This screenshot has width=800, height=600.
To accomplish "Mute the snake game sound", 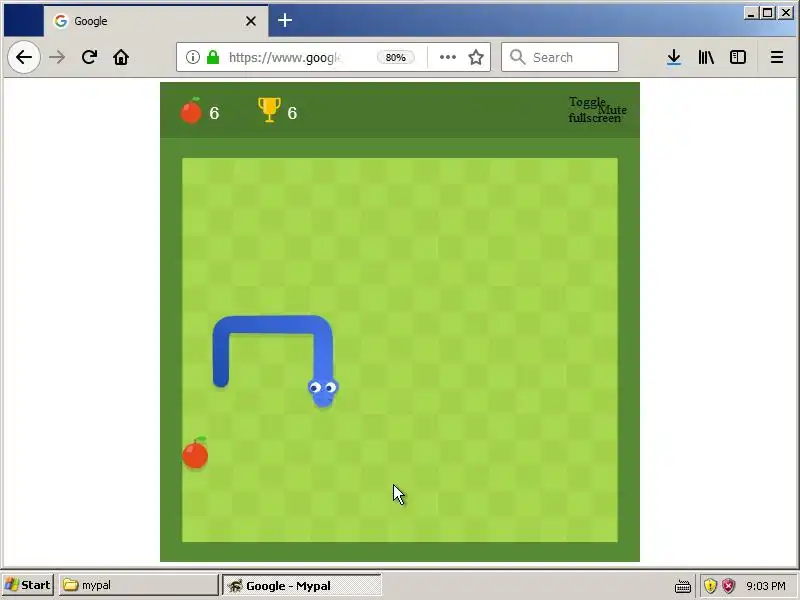I will tap(613, 110).
